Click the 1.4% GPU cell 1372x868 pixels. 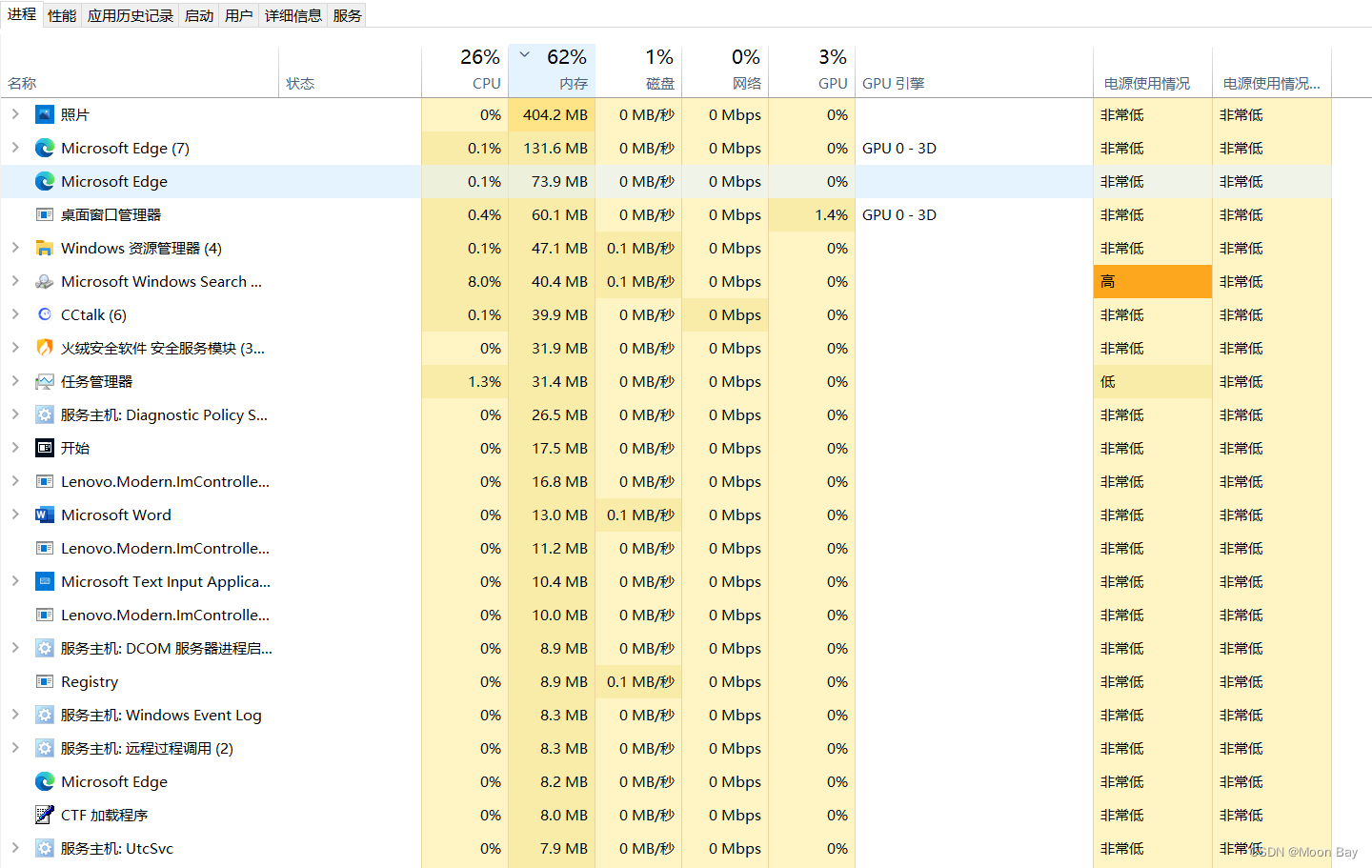(x=812, y=214)
